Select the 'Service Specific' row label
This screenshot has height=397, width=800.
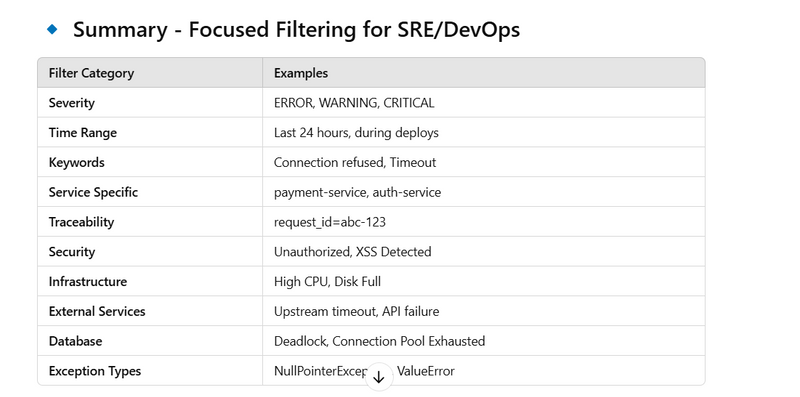tap(93, 192)
